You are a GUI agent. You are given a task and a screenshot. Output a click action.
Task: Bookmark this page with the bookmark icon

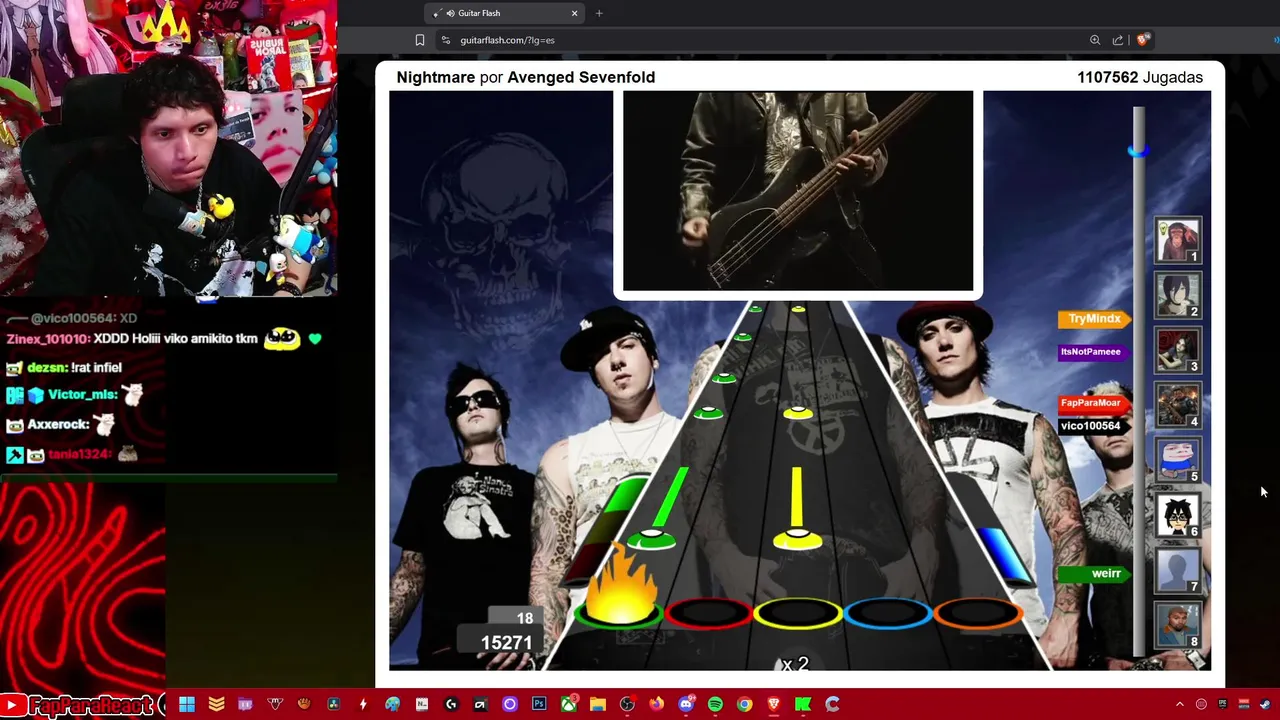point(420,40)
